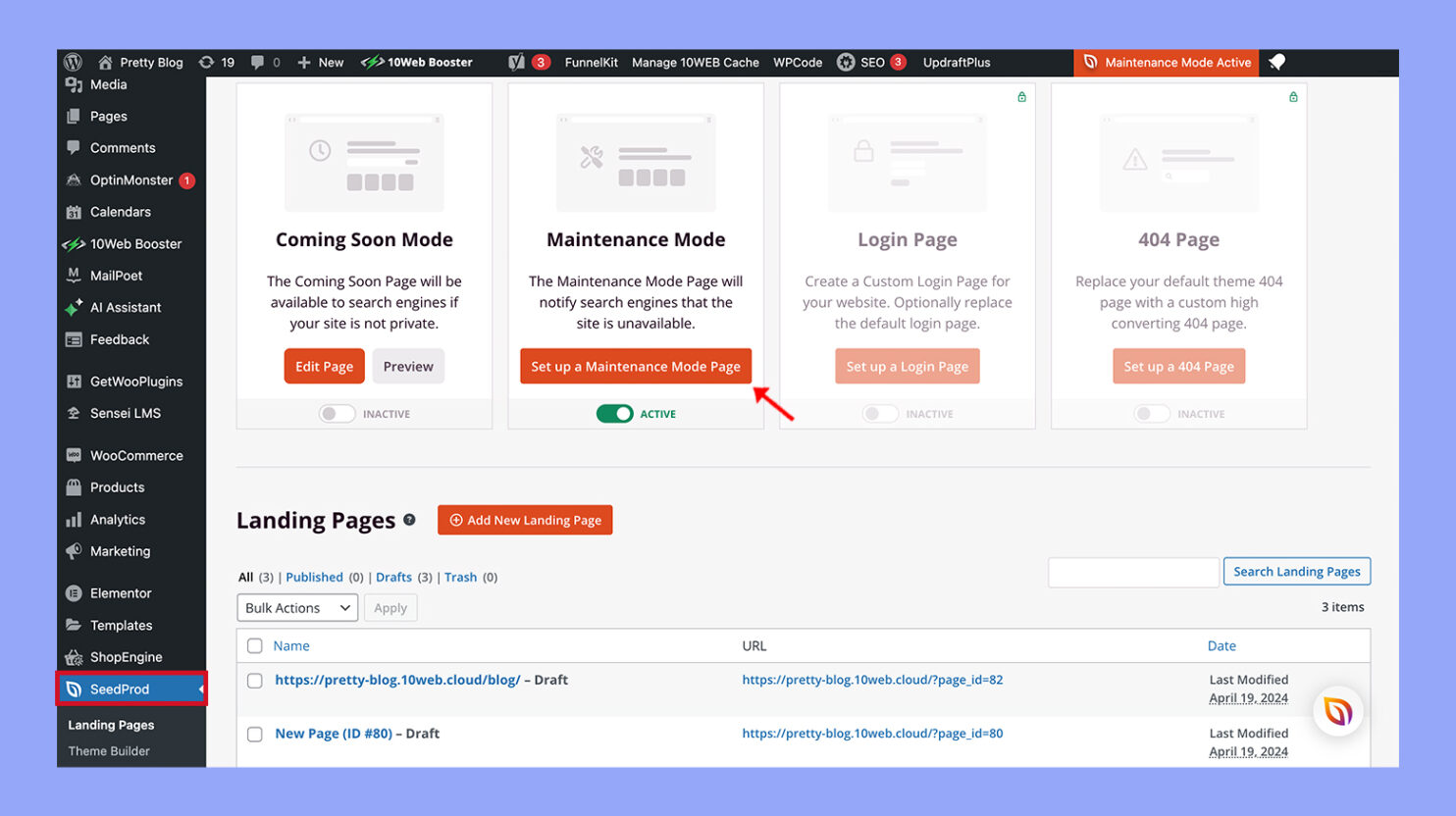1456x816 pixels.
Task: Open the Bulk Actions dropdown
Action: click(296, 607)
